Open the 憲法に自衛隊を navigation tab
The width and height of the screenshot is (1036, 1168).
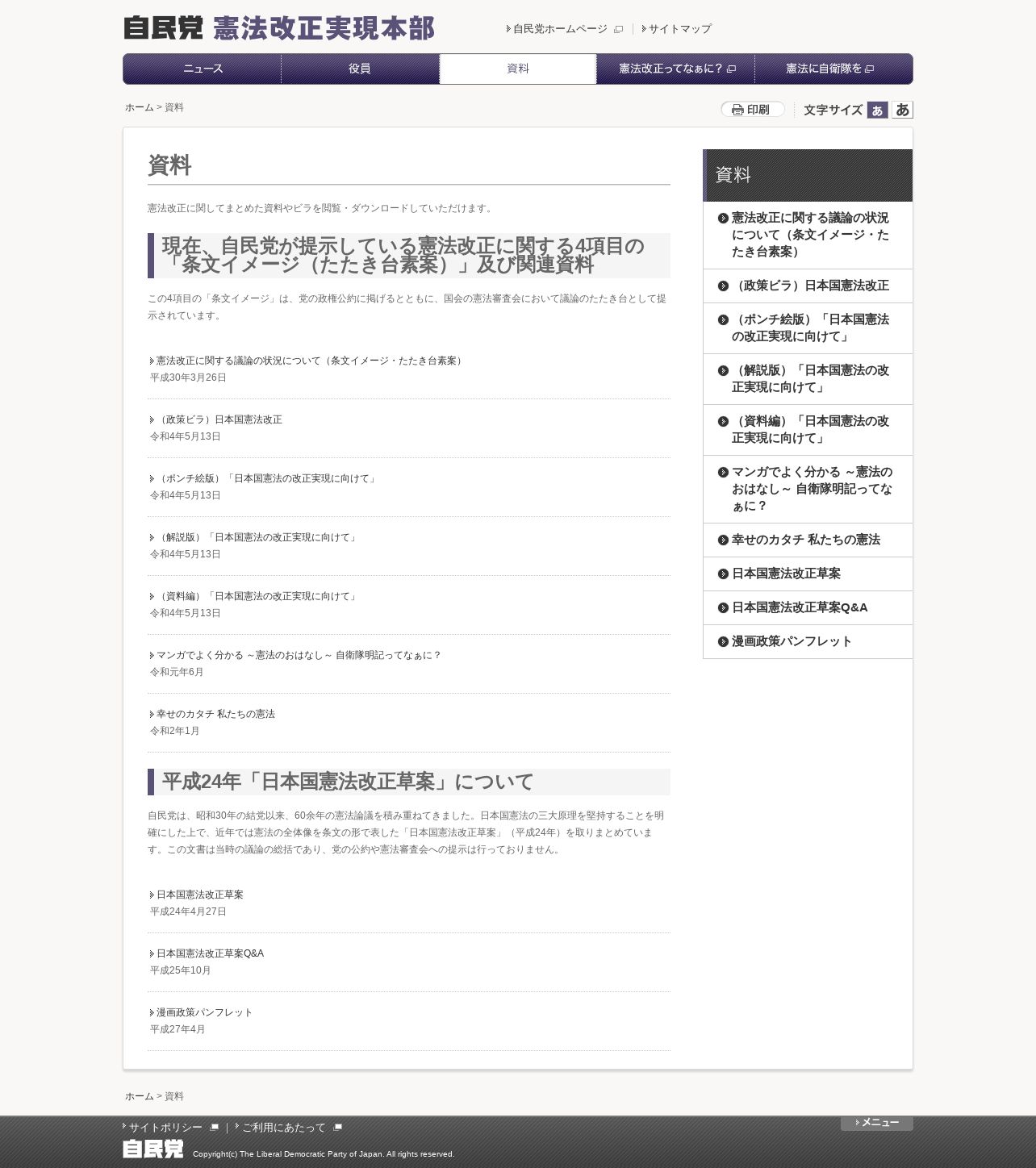(833, 69)
